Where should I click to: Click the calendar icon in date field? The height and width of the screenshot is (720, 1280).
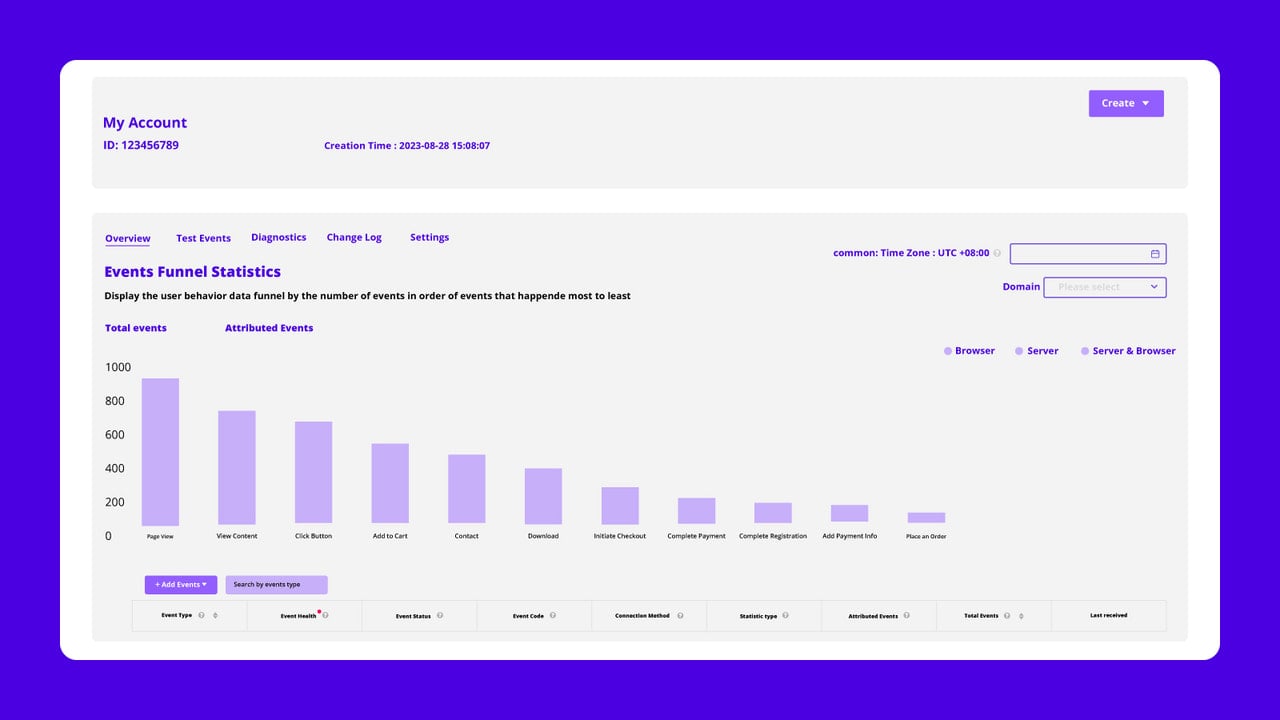coord(1155,254)
